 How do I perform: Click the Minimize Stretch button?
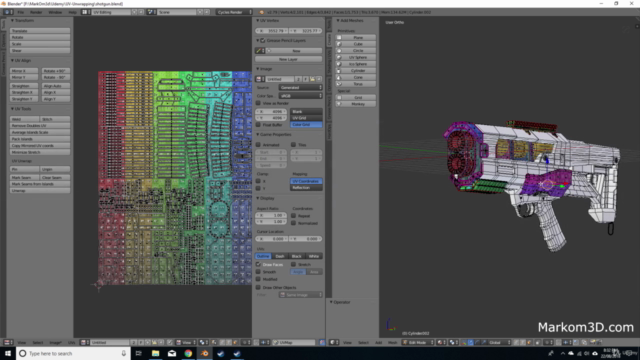[40, 152]
